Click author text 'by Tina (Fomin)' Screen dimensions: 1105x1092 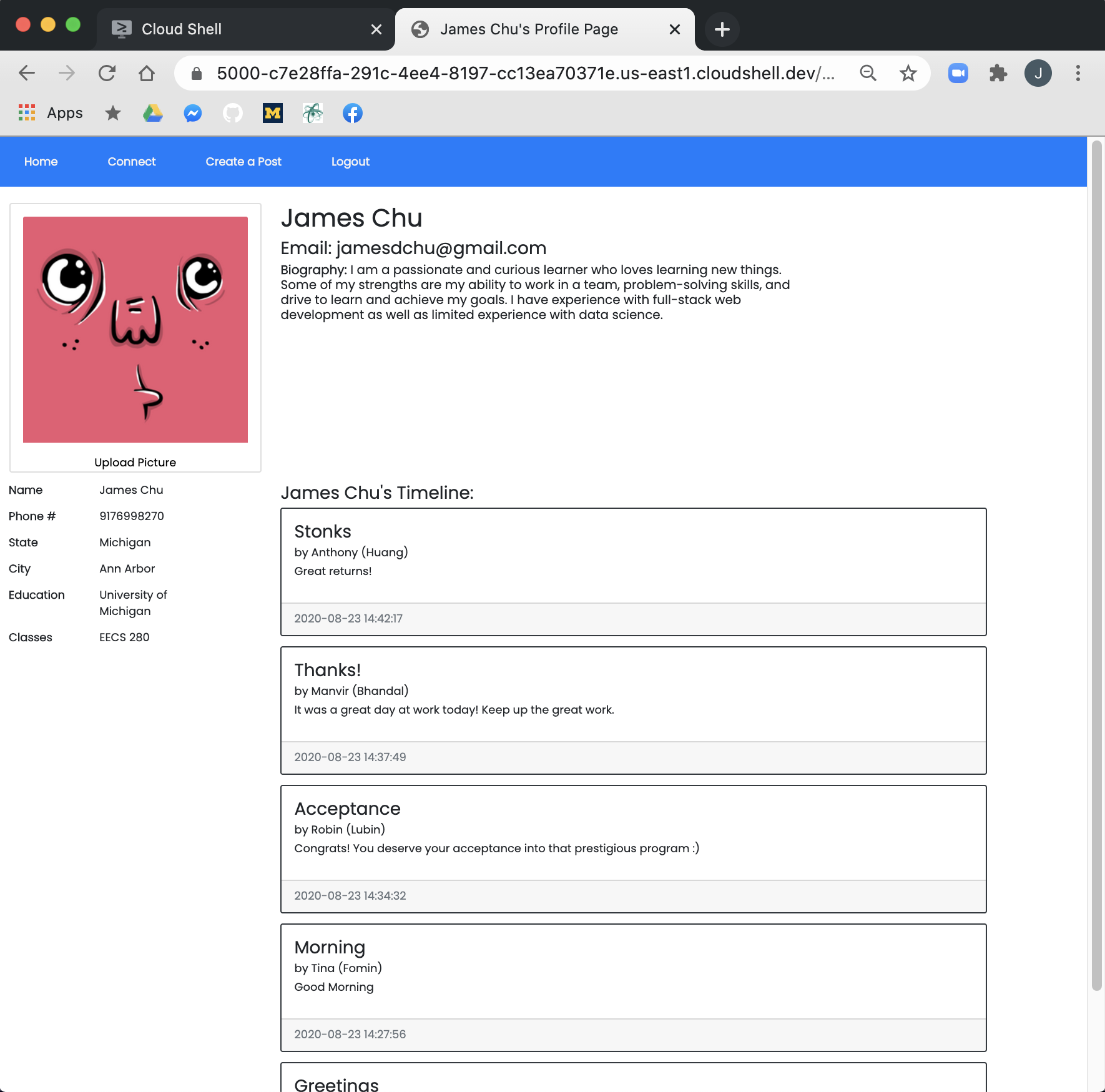(338, 968)
